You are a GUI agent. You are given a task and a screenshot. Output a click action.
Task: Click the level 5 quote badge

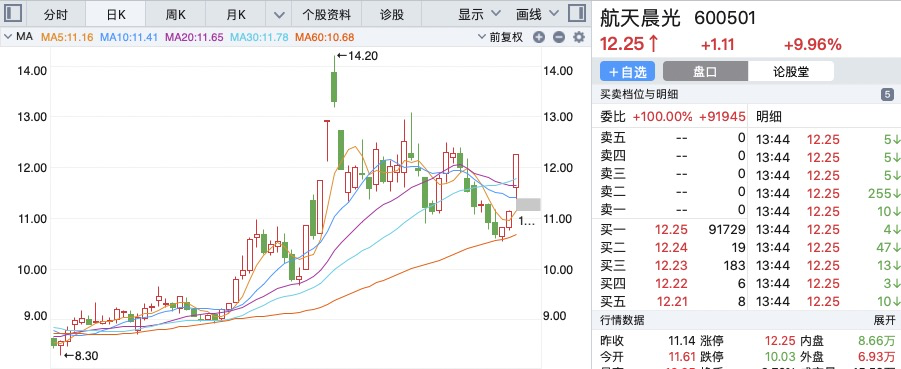click(x=888, y=94)
